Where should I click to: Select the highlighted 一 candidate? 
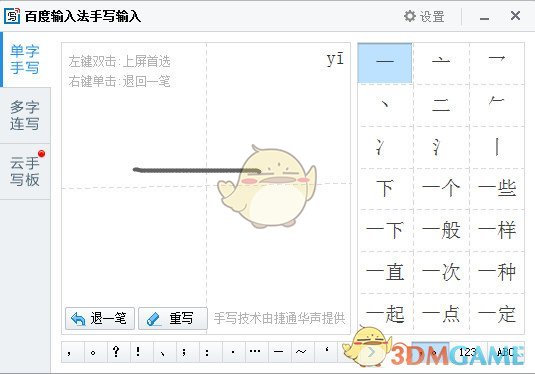(x=385, y=63)
